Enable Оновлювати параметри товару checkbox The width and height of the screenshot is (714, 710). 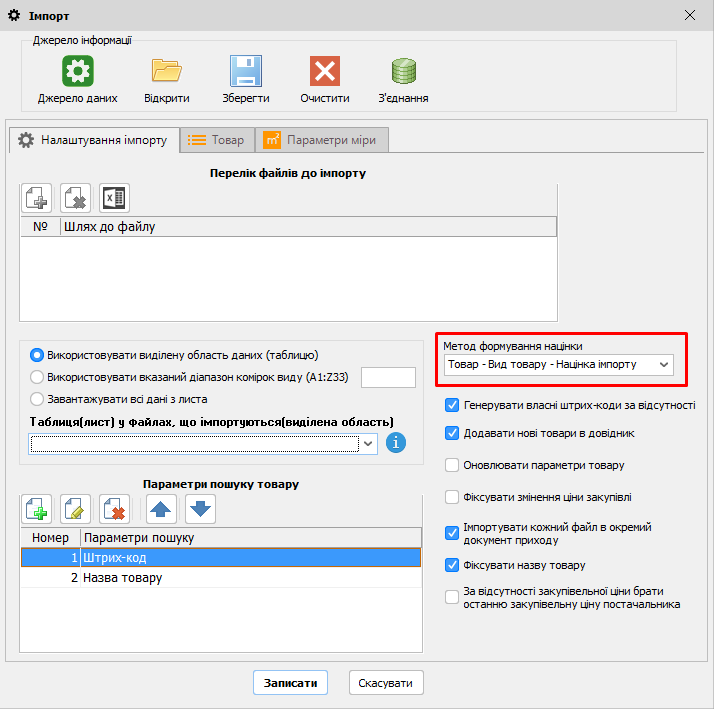point(452,465)
